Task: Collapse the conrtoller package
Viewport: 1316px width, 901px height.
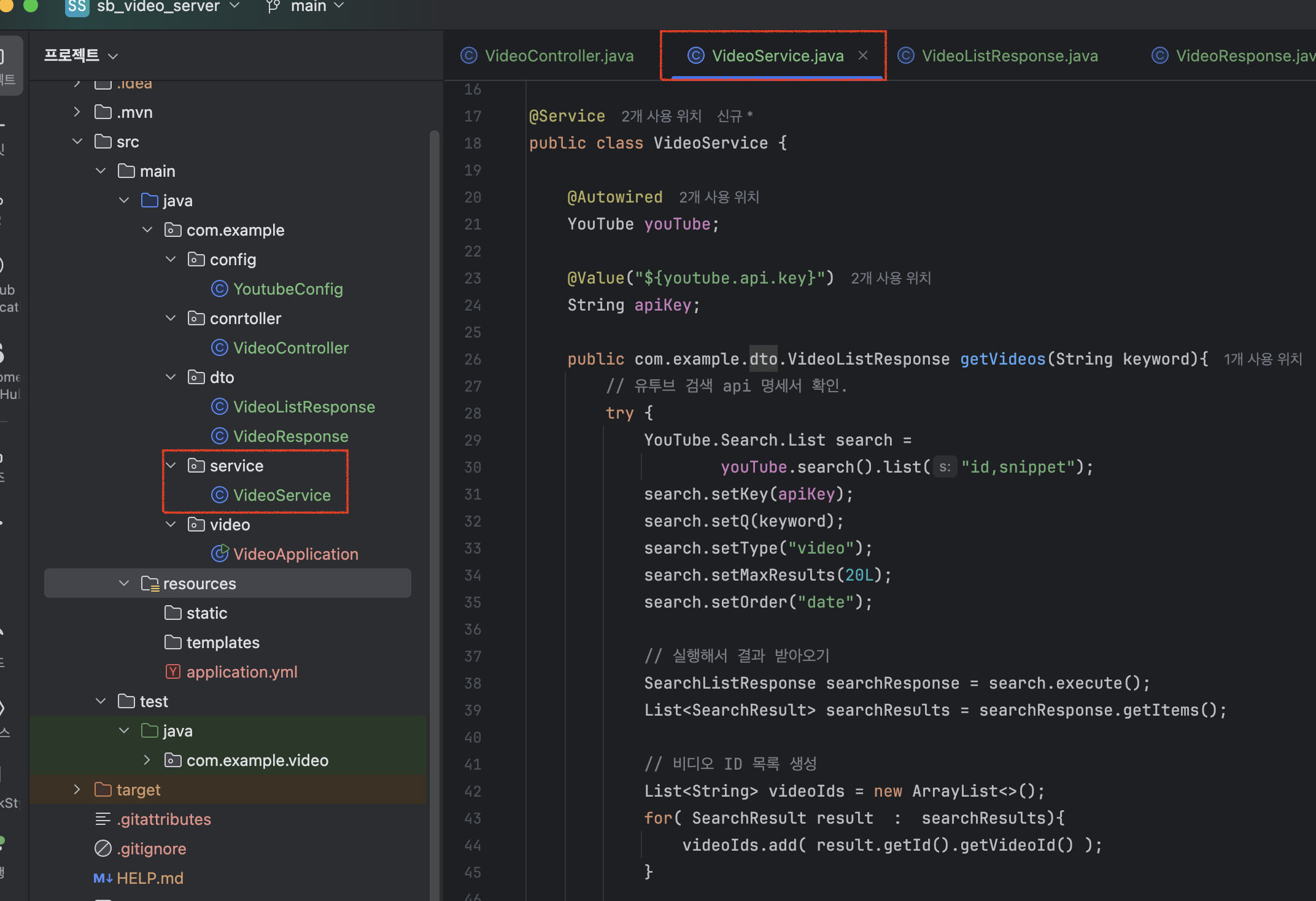Action: point(171,319)
